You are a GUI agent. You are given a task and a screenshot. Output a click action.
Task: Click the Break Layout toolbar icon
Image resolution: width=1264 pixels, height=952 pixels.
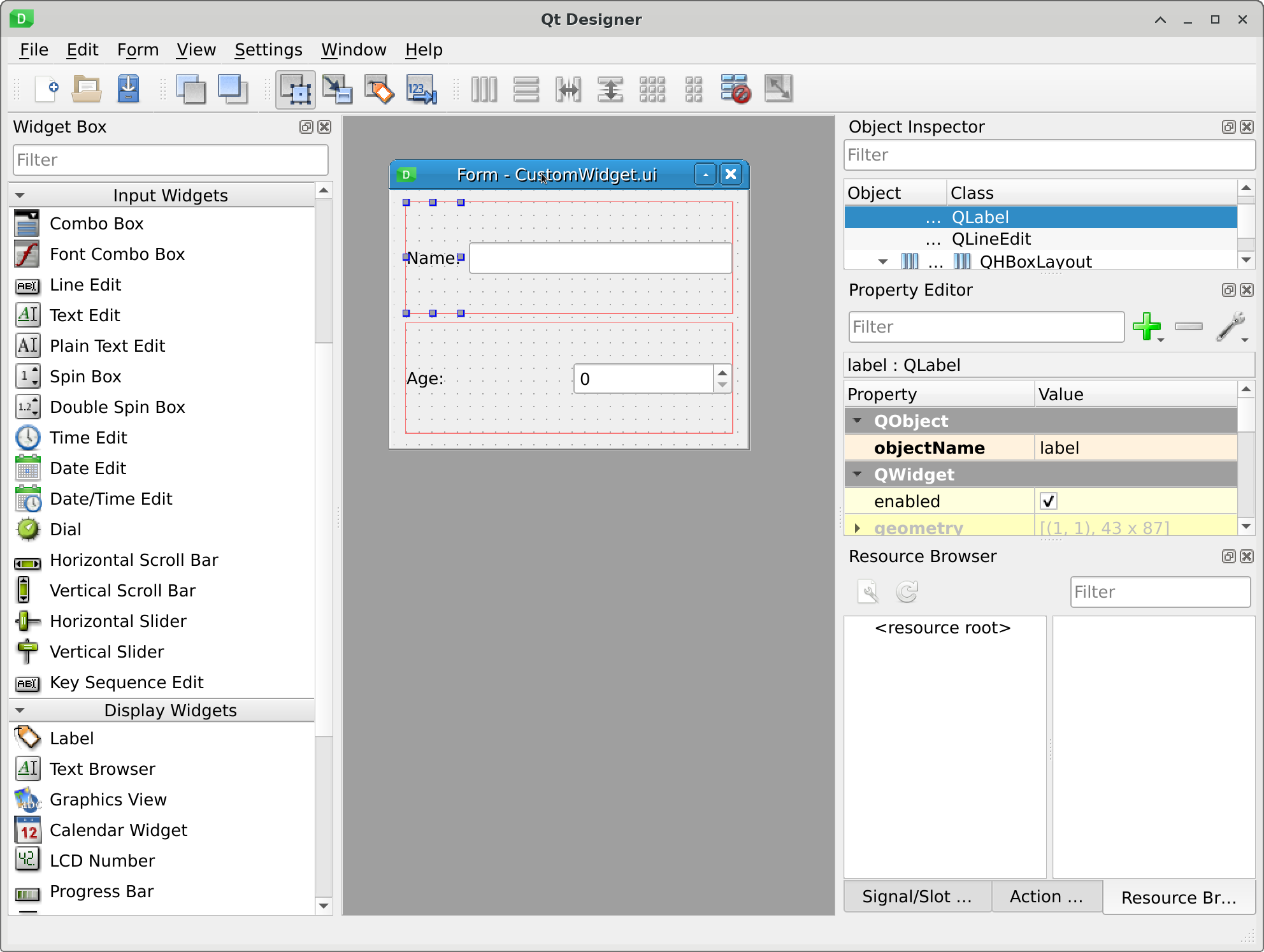735,89
